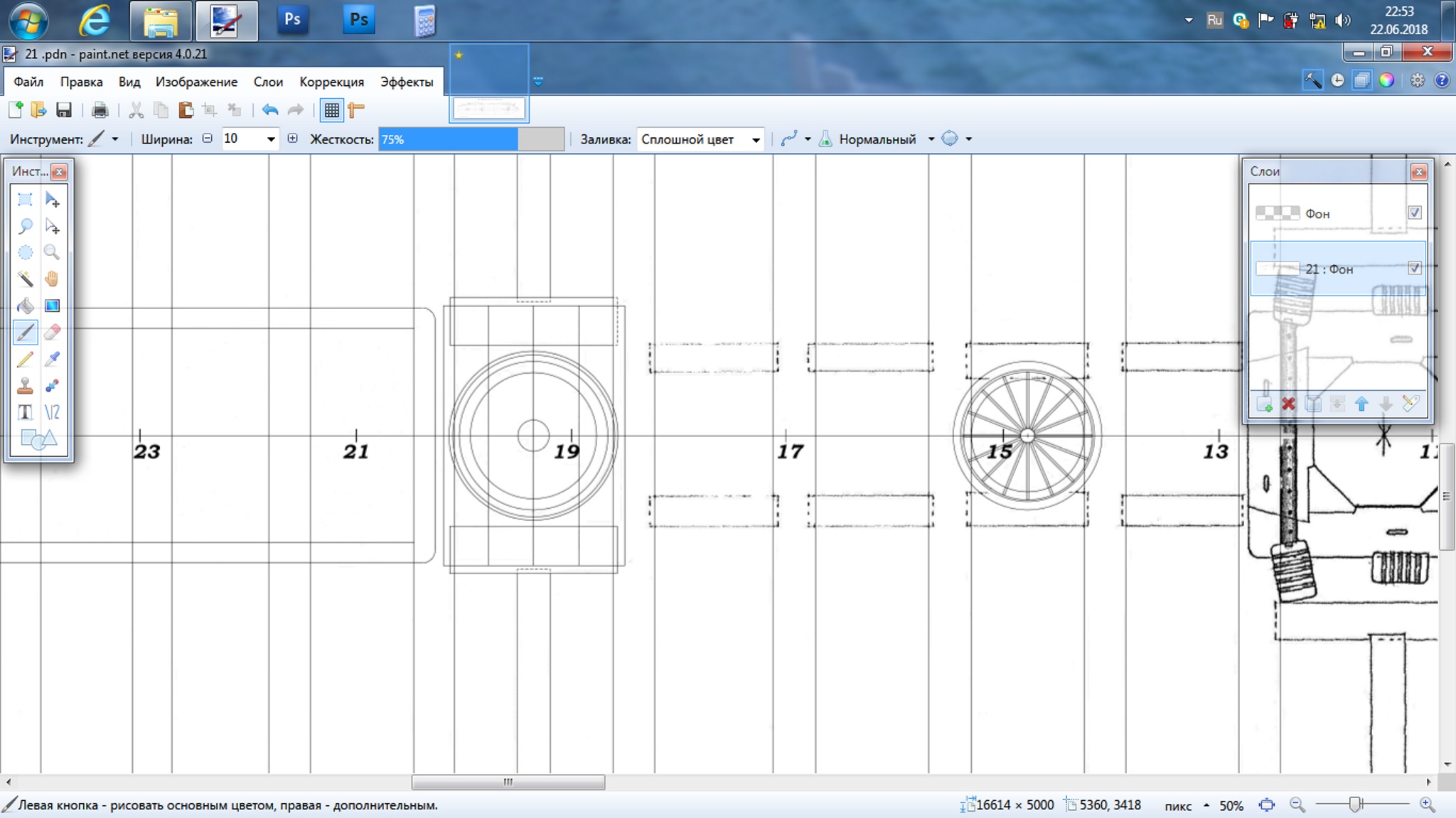1456x818 pixels.
Task: Open the Ширина width dropdown
Action: (271, 139)
